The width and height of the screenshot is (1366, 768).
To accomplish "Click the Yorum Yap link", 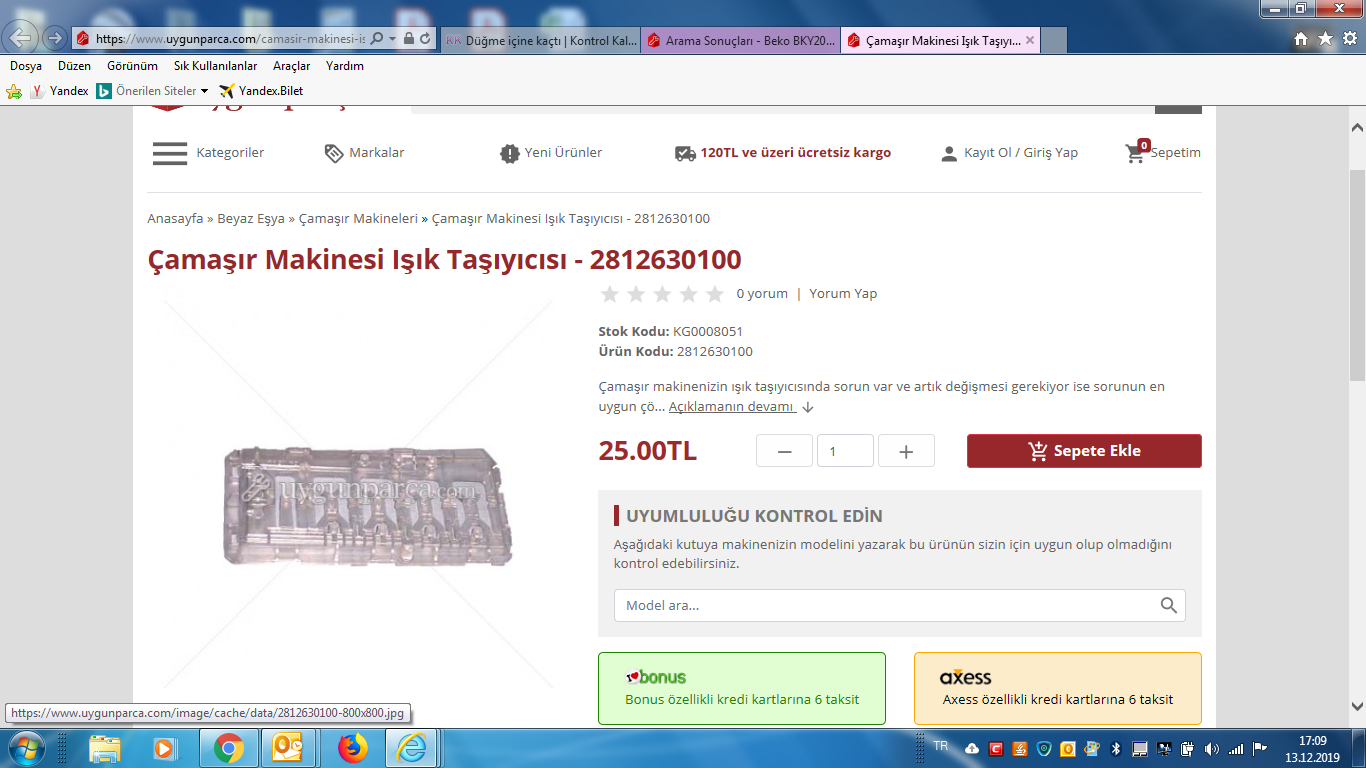I will click(x=843, y=294).
